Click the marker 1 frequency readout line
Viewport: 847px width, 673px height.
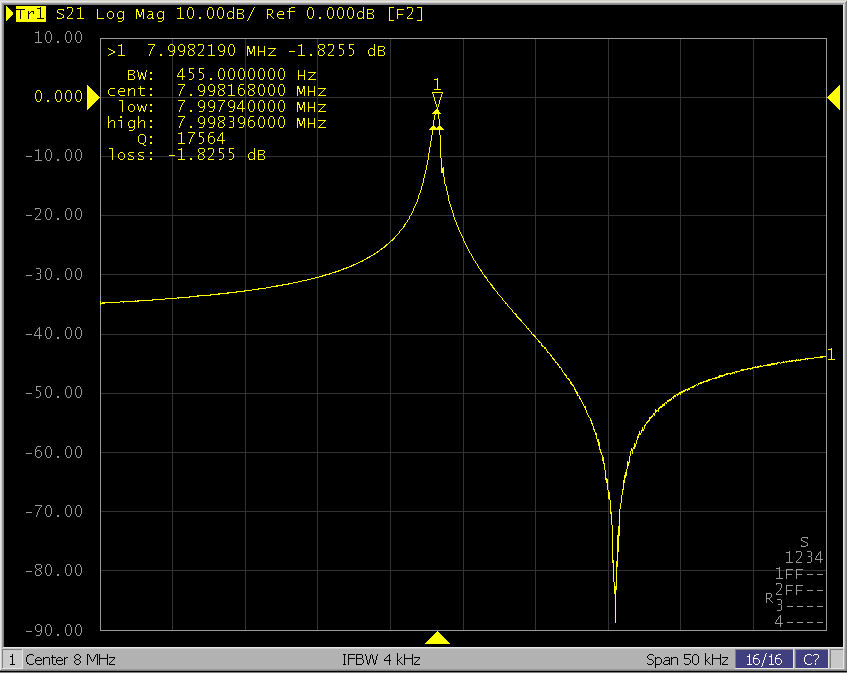point(246,51)
